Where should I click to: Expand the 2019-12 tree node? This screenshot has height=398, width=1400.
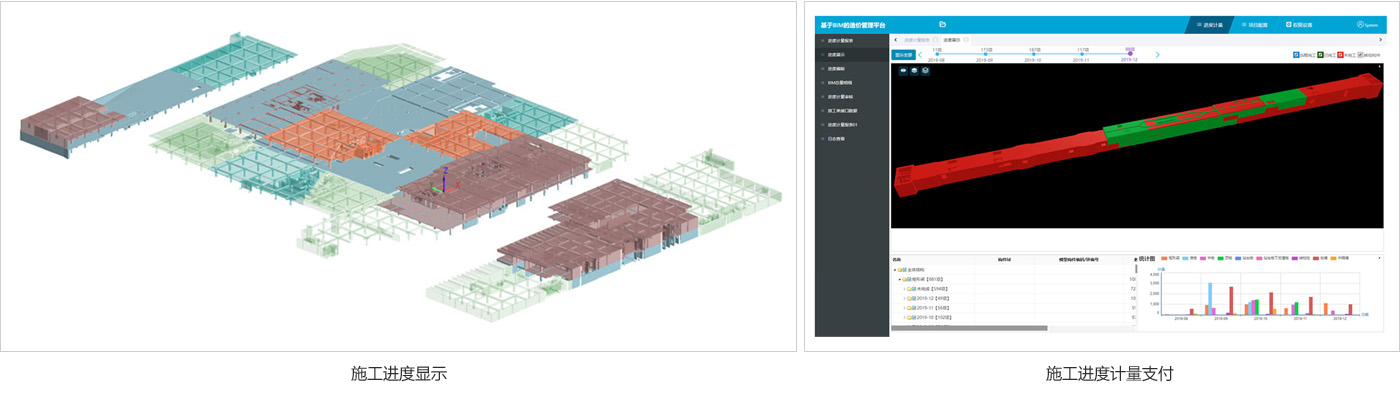[x=904, y=298]
